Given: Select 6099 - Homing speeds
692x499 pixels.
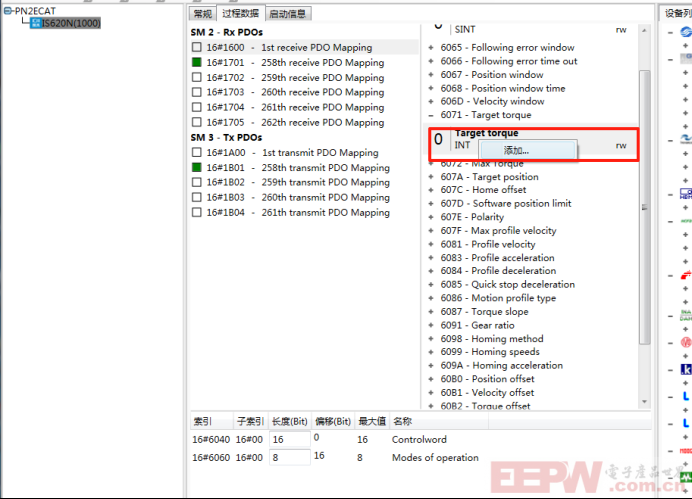Looking at the screenshot, I should (x=490, y=352).
